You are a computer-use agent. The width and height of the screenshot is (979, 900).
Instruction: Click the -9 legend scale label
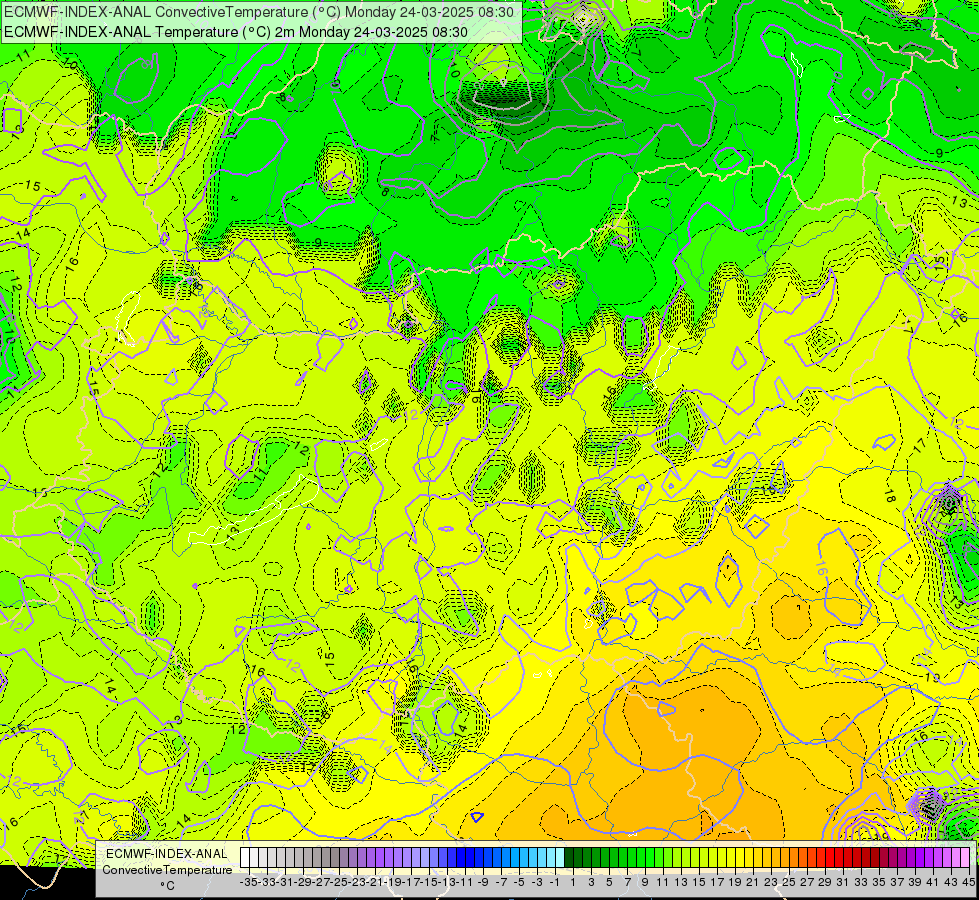(483, 883)
